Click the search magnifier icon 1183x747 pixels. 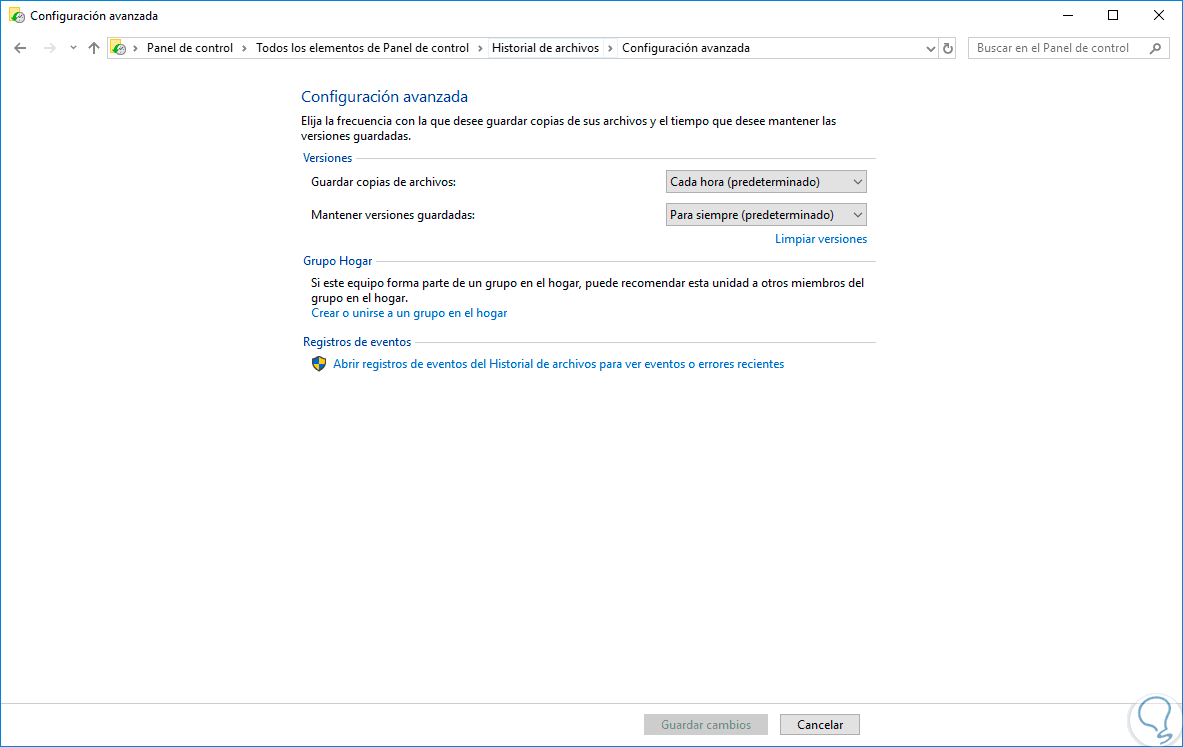tap(1155, 48)
